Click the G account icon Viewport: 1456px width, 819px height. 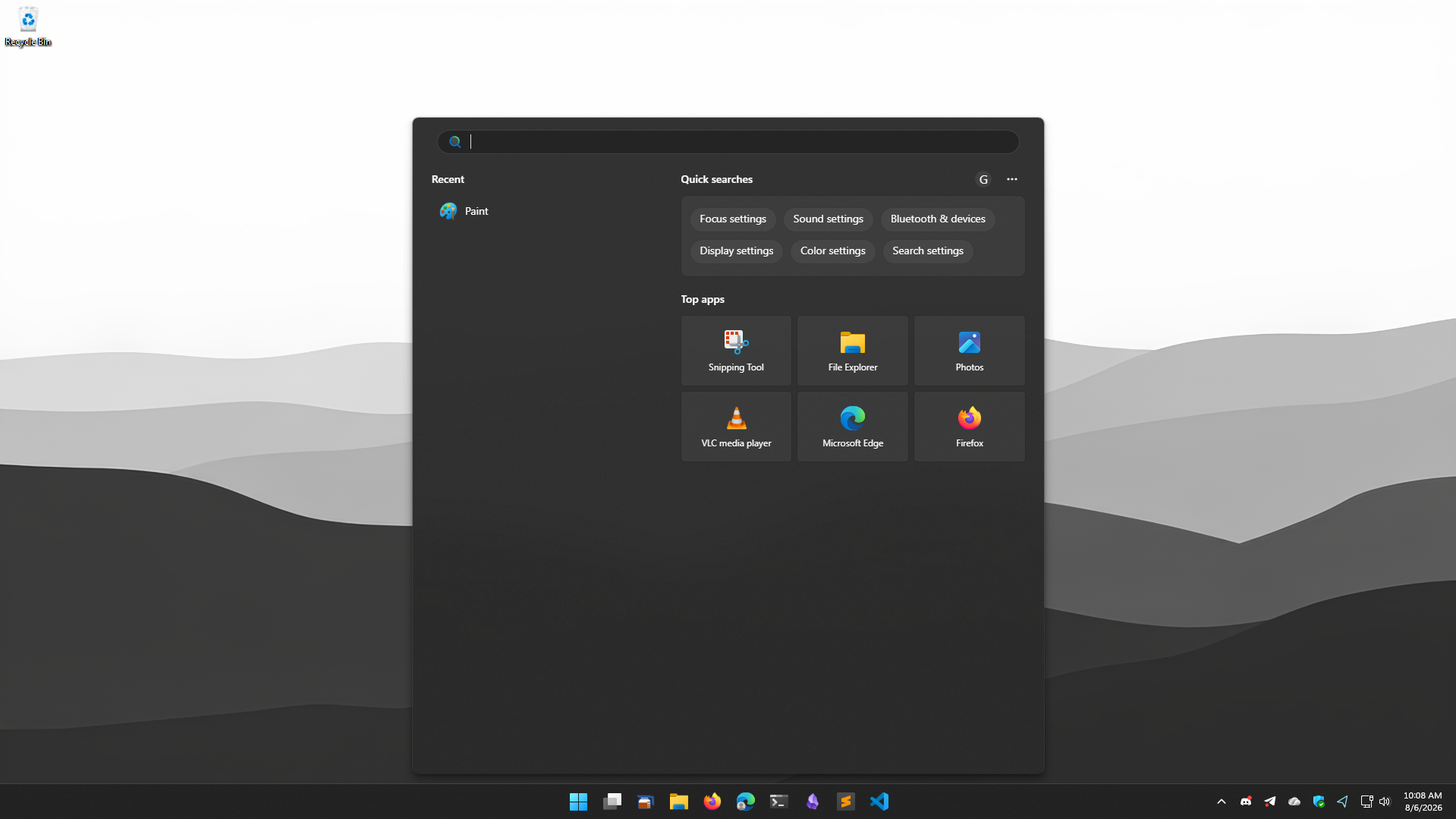[x=983, y=179]
